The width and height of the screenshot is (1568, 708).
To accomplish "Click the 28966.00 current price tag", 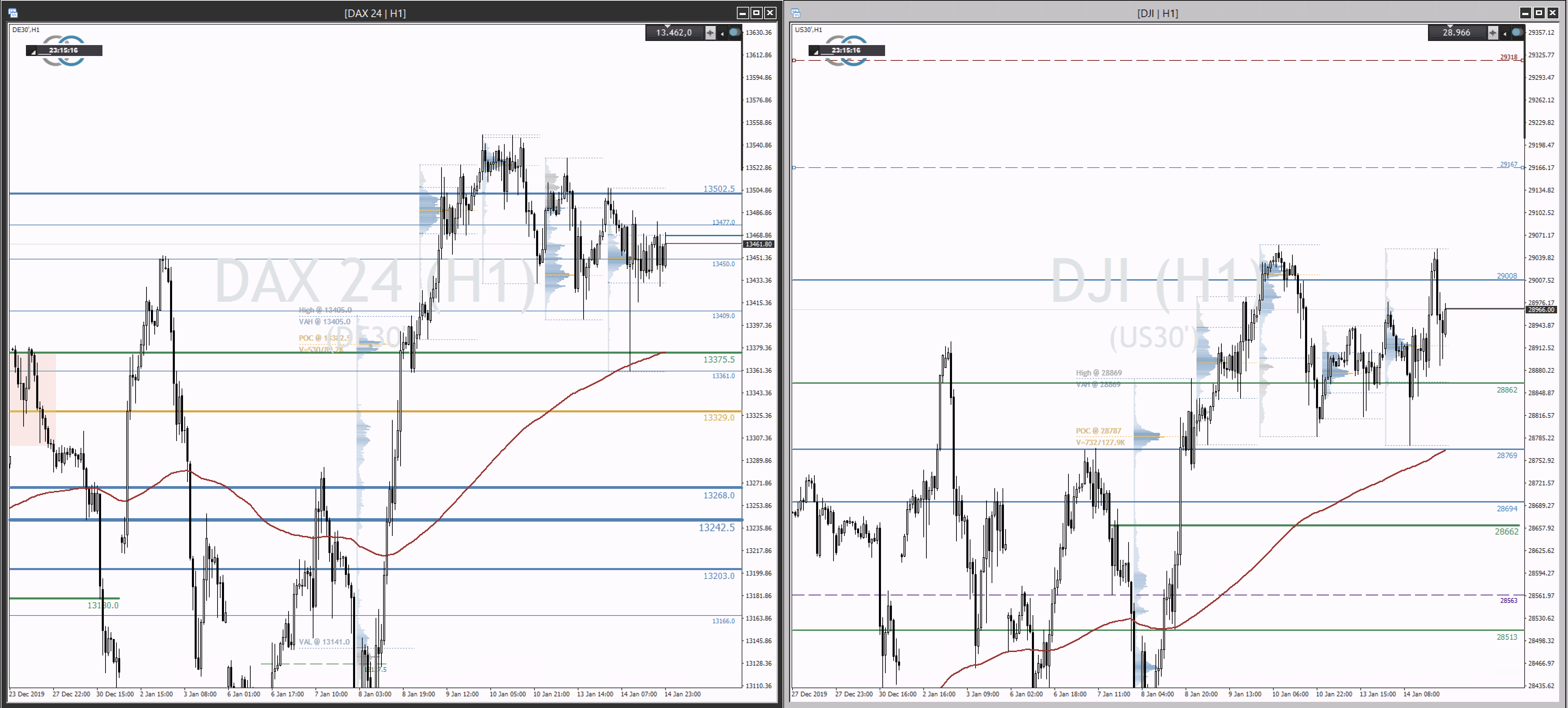I will pos(1541,309).
